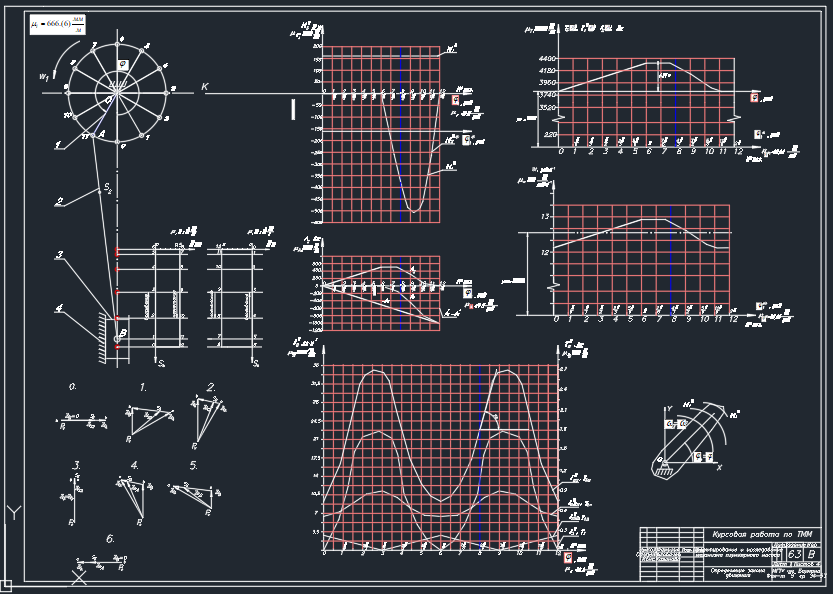The height and width of the screenshot is (594, 833).
Task: Click the 4180 axis value on the top-right chart
Action: click(x=547, y=71)
